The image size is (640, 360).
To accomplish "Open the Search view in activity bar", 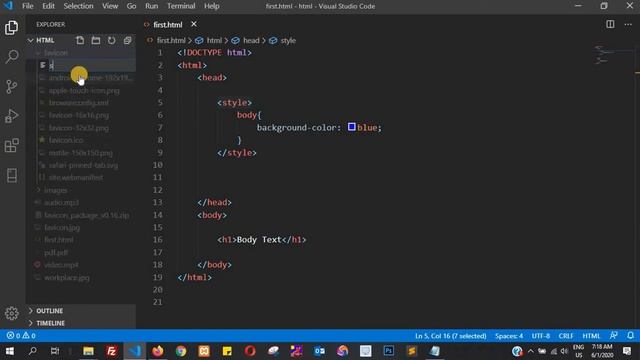I will tap(11, 57).
